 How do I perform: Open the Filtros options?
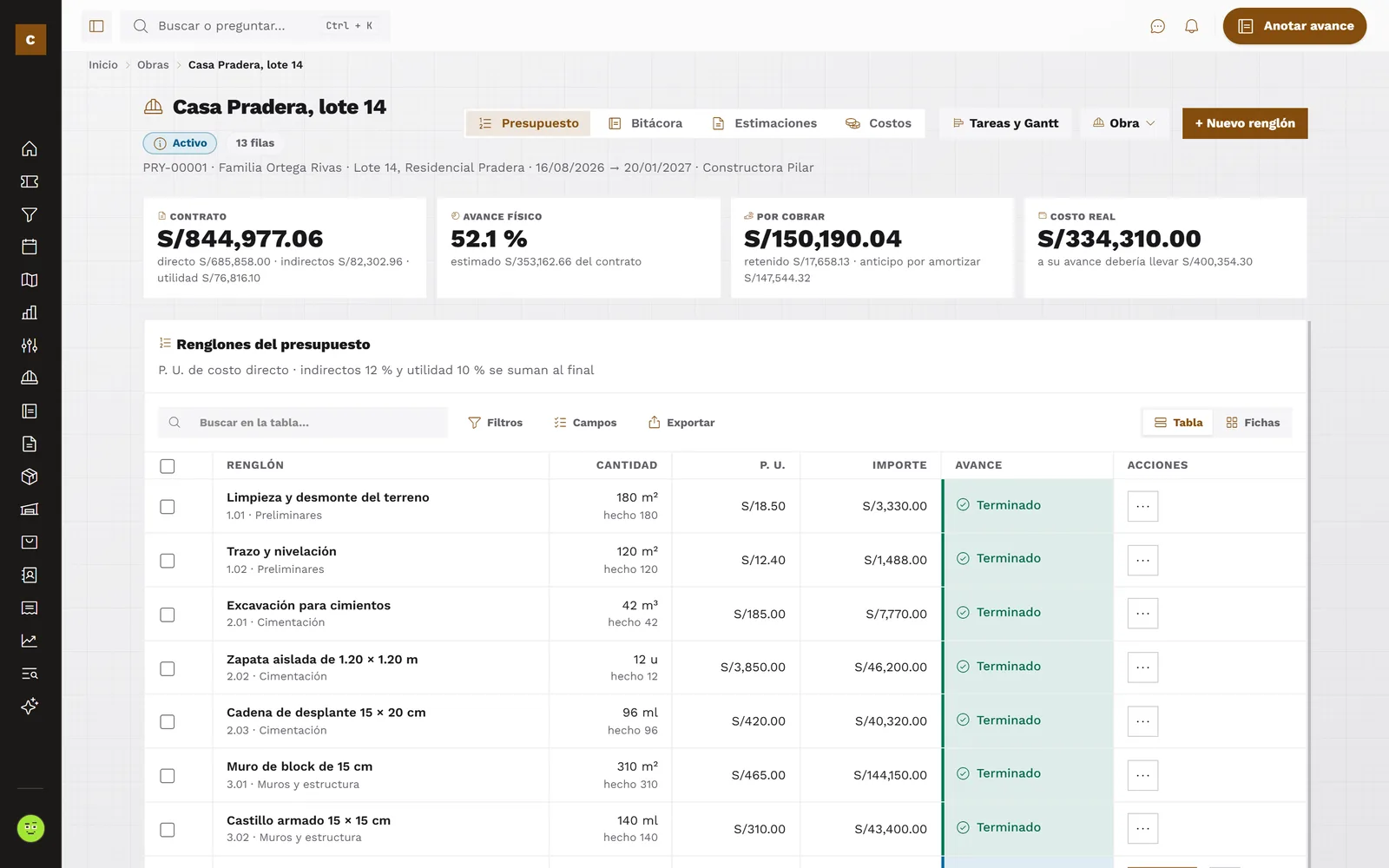pos(495,423)
